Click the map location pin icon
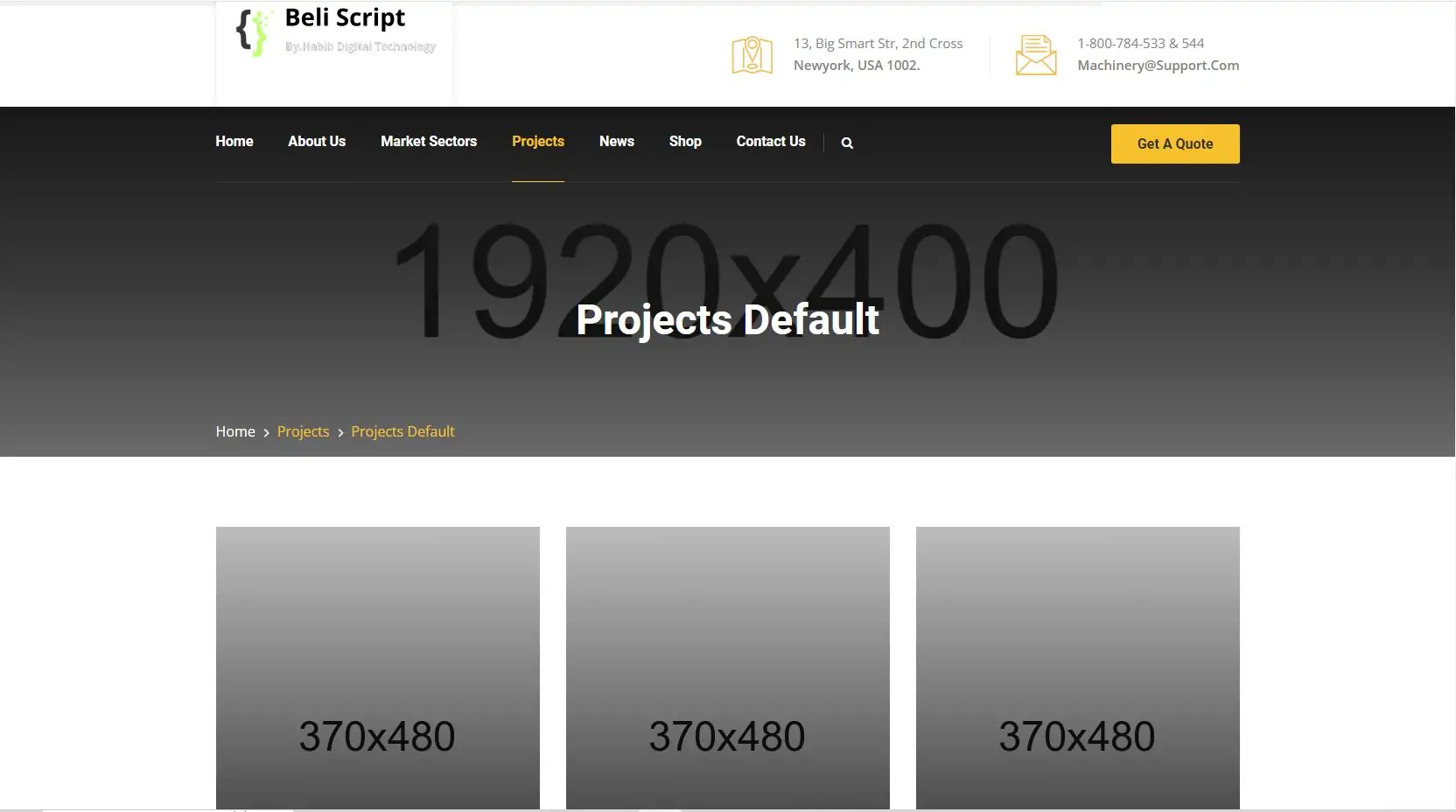The width and height of the screenshot is (1456, 812). tap(752, 55)
